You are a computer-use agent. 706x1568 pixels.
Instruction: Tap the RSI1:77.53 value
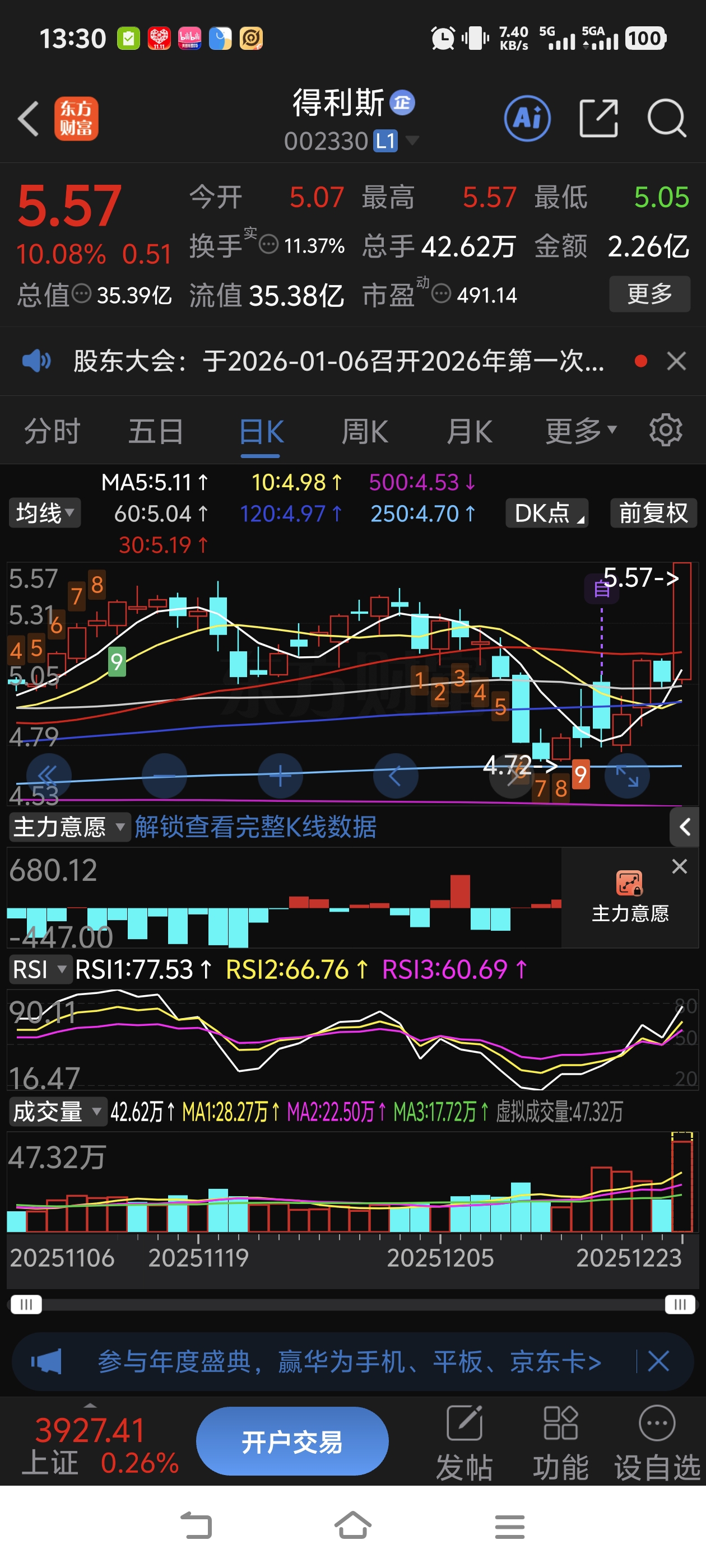(x=144, y=969)
